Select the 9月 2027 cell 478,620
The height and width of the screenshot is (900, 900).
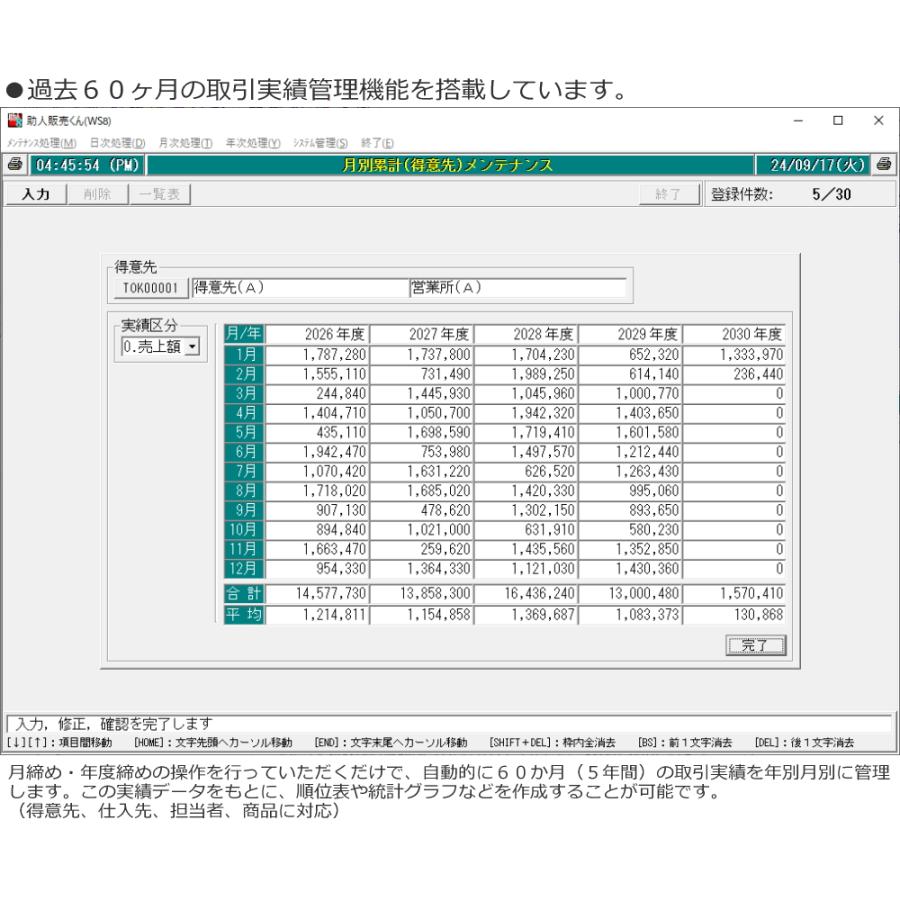422,510
